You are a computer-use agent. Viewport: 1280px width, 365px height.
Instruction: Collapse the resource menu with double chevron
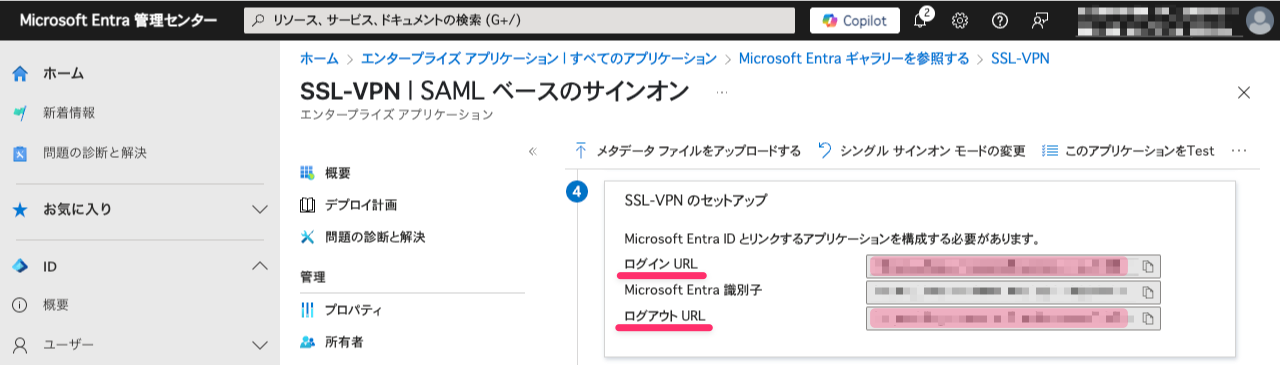[x=532, y=152]
